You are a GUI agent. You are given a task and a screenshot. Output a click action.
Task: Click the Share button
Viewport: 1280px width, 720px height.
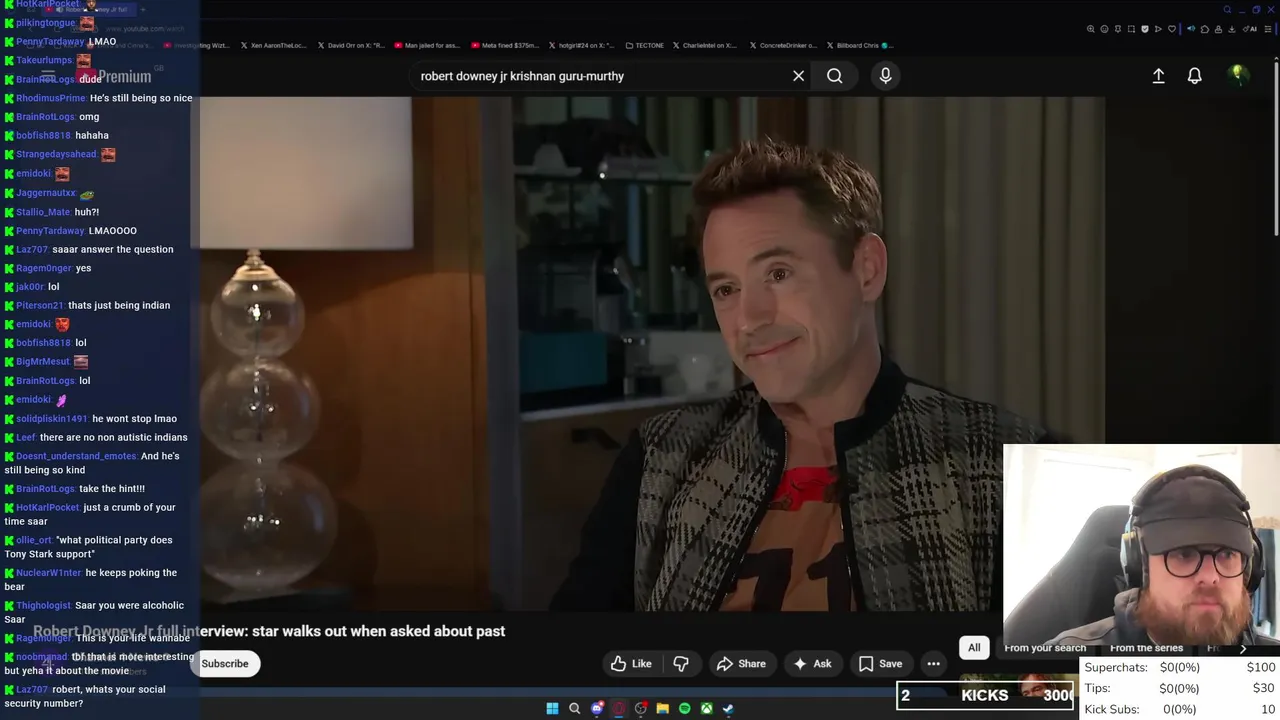(x=741, y=664)
